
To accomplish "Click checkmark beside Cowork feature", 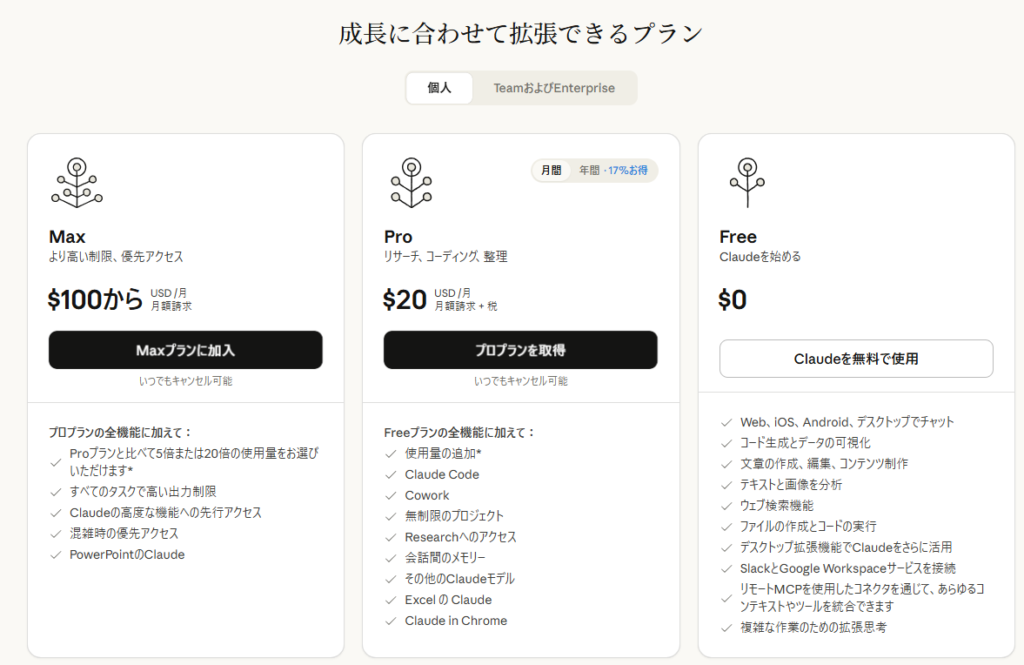I will (391, 496).
